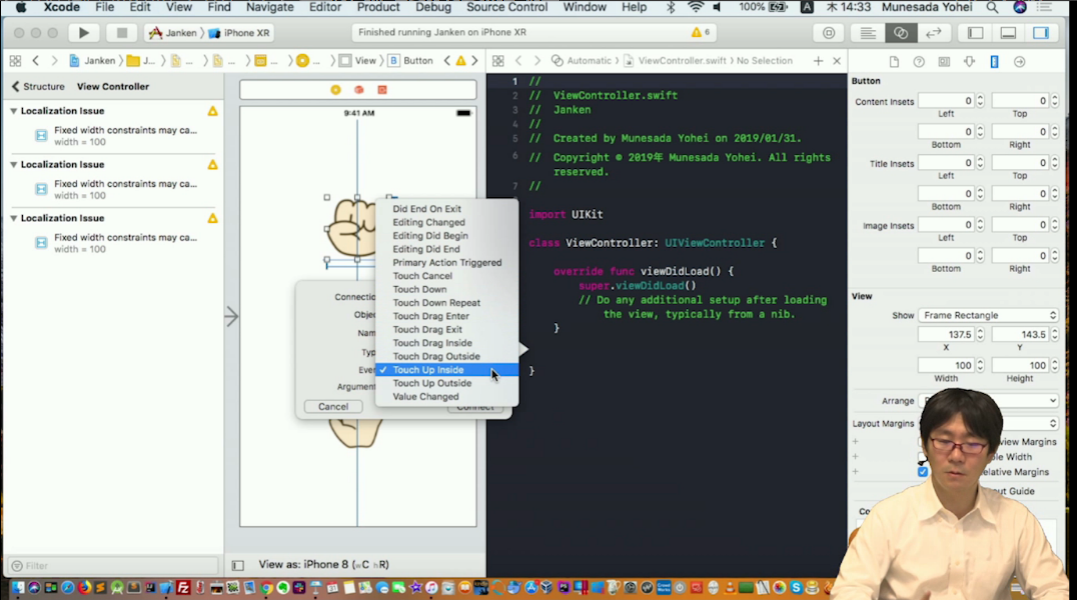Image resolution: width=1077 pixels, height=600 pixels.
Task: Open the Connections inspector
Action: point(1019,62)
